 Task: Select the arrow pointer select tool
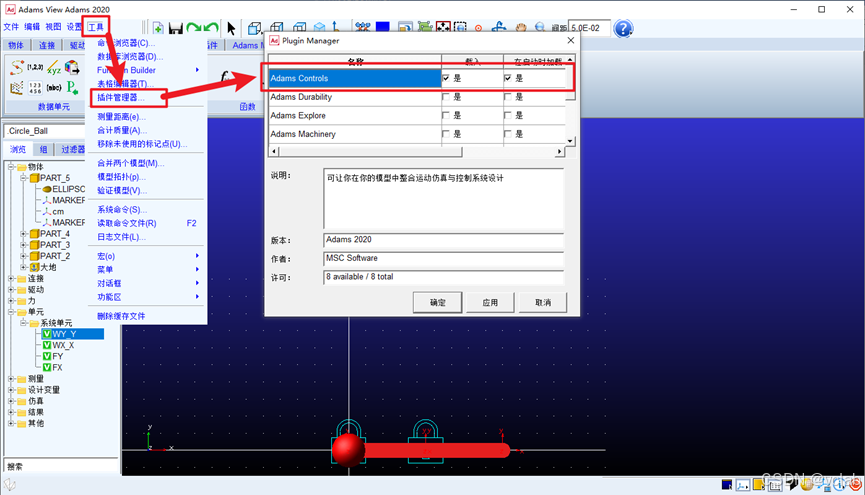coord(231,28)
